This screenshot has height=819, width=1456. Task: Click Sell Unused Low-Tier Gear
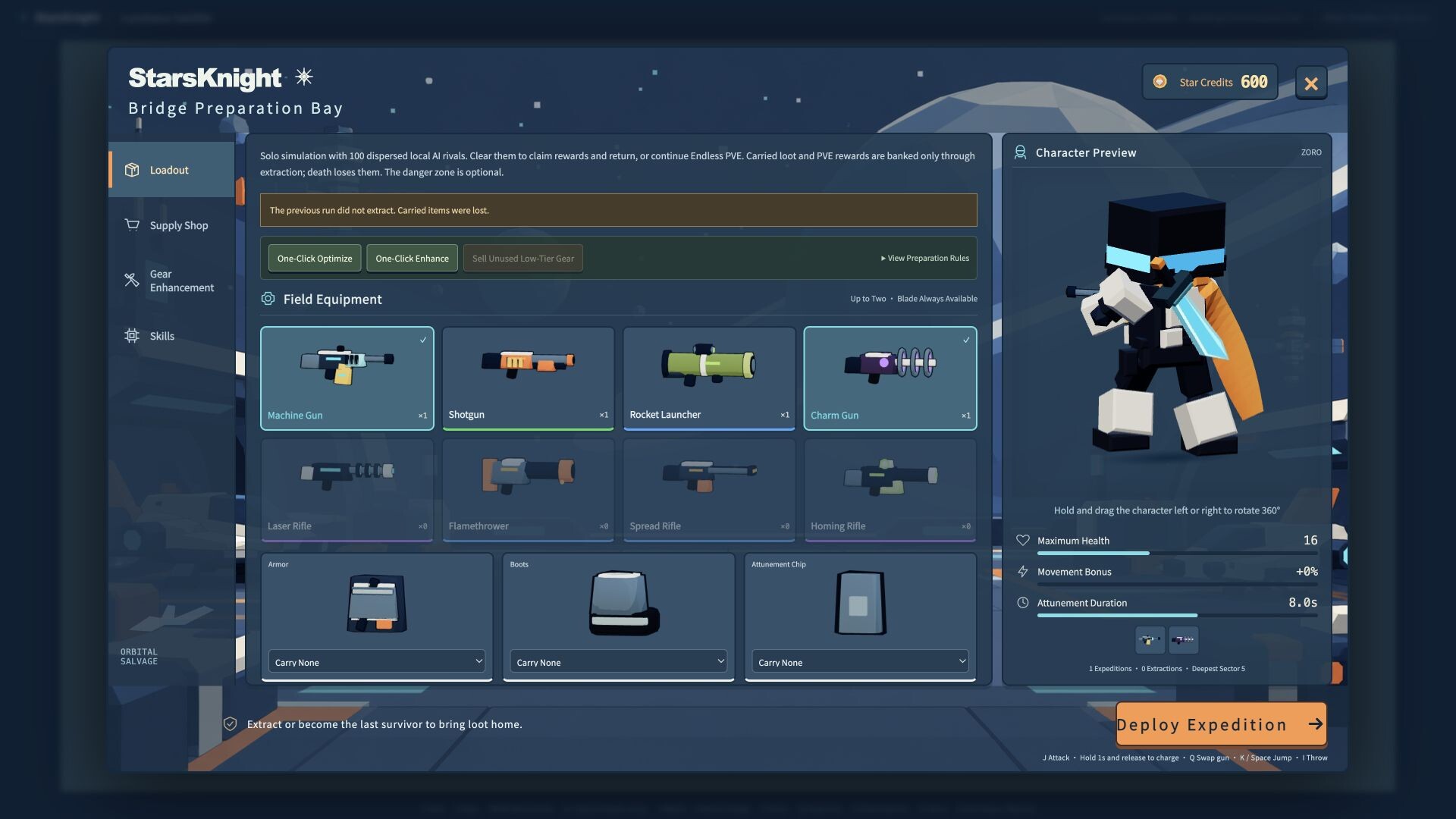click(x=522, y=259)
